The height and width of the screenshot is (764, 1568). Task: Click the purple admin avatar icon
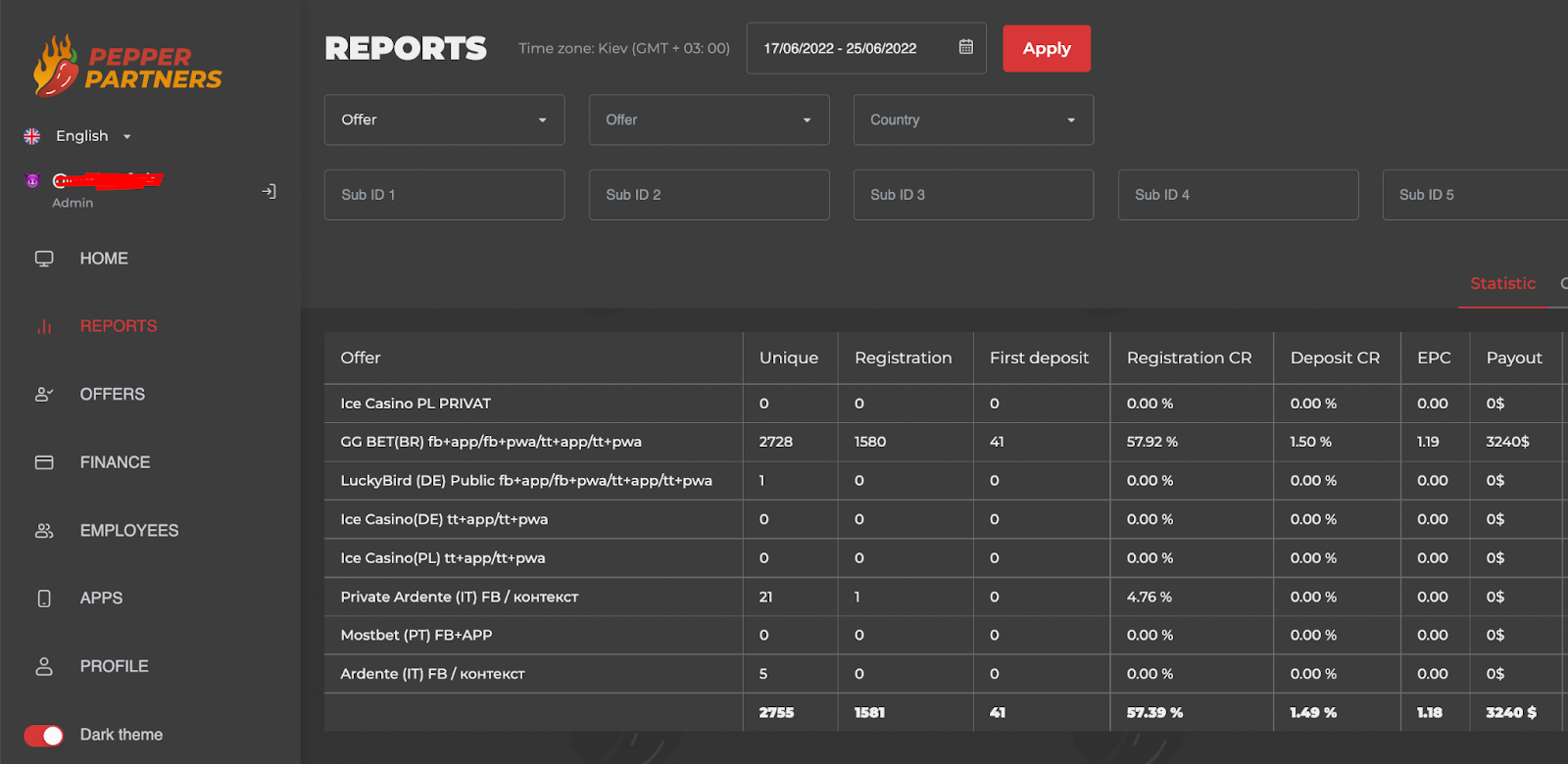(x=32, y=180)
